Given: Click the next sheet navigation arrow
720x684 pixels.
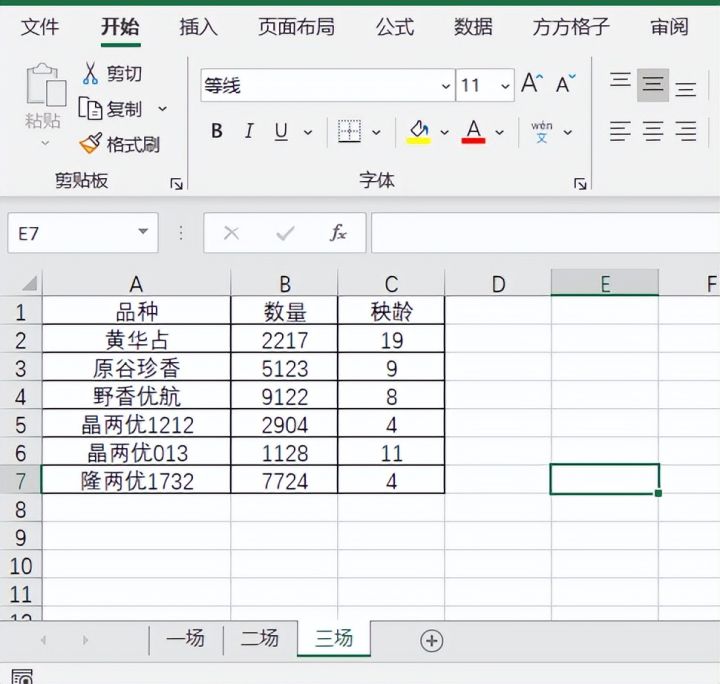Looking at the screenshot, I should [x=85, y=640].
